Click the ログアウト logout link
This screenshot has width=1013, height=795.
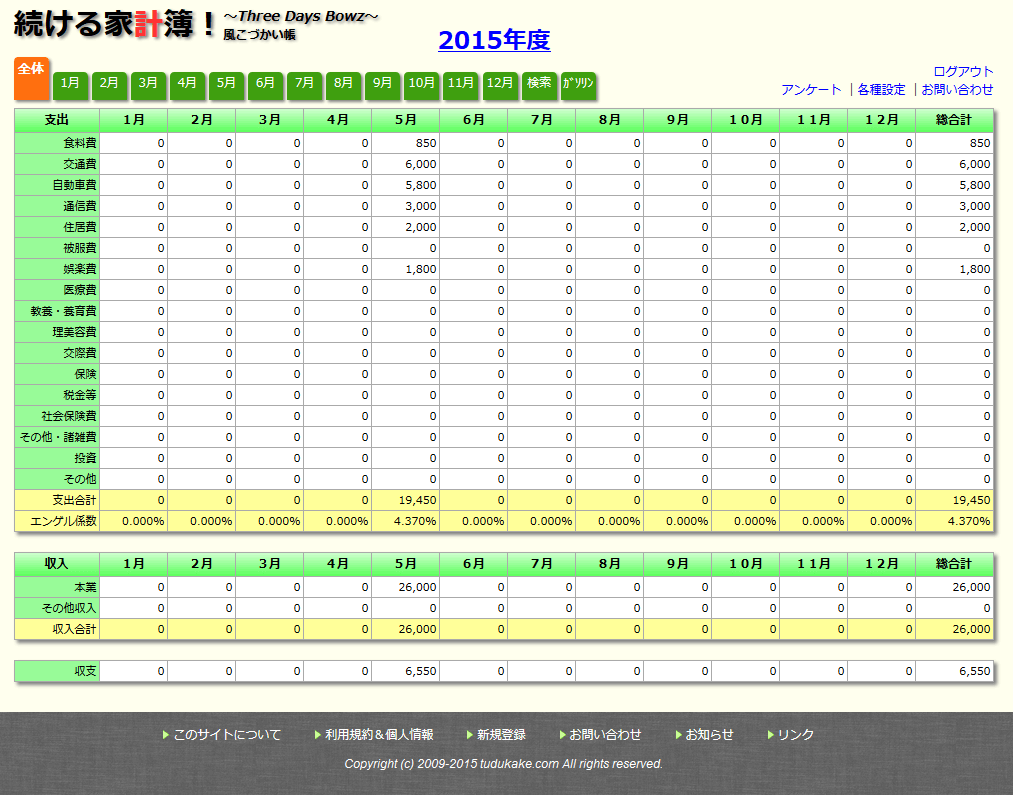click(x=963, y=71)
